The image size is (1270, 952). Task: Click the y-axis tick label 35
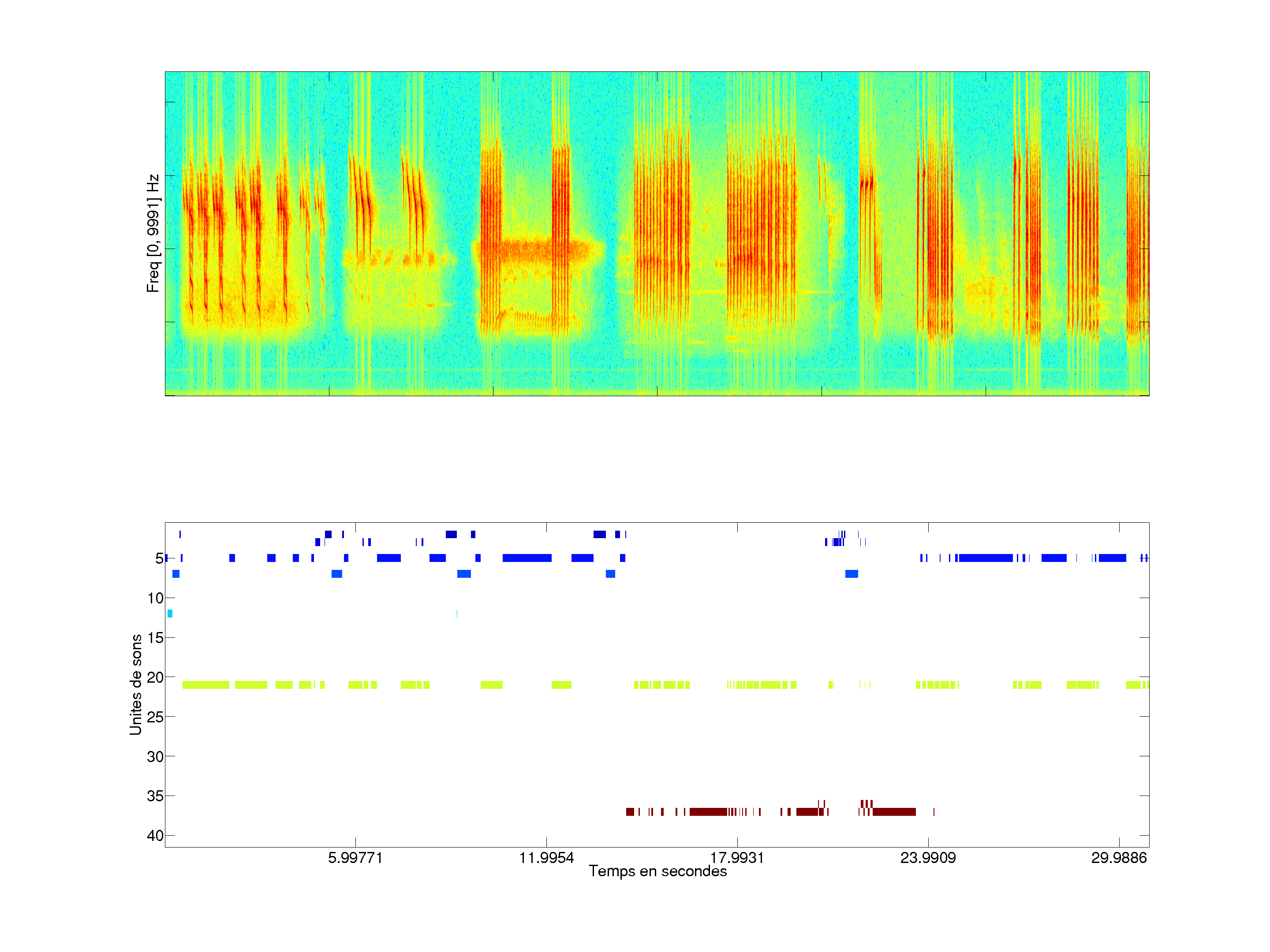(155, 796)
